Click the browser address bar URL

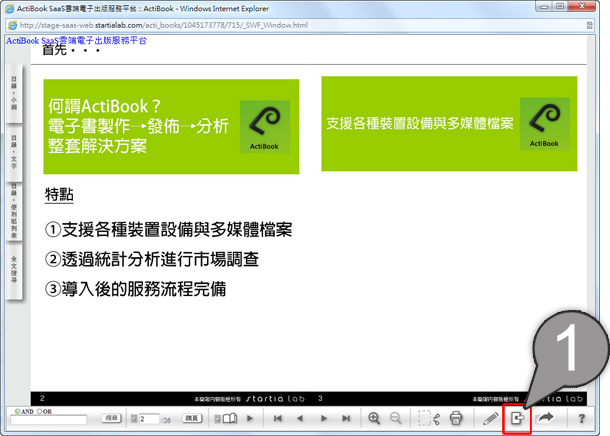(163, 25)
